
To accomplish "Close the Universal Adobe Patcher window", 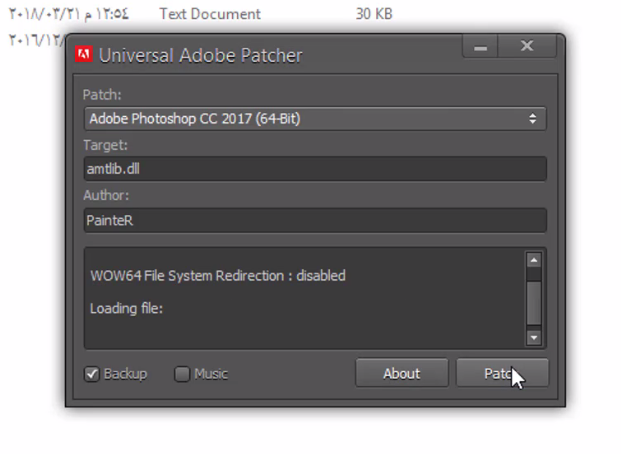I will pos(527,46).
